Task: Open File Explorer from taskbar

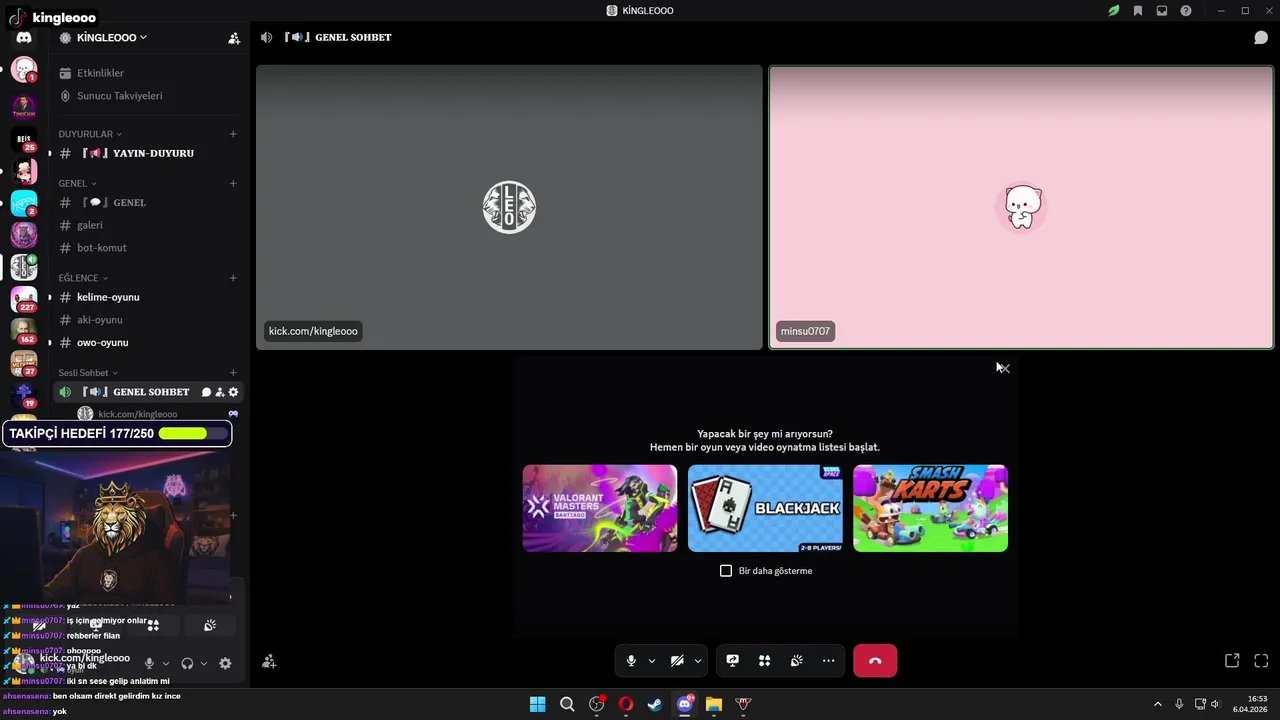Action: pyautogui.click(x=714, y=704)
